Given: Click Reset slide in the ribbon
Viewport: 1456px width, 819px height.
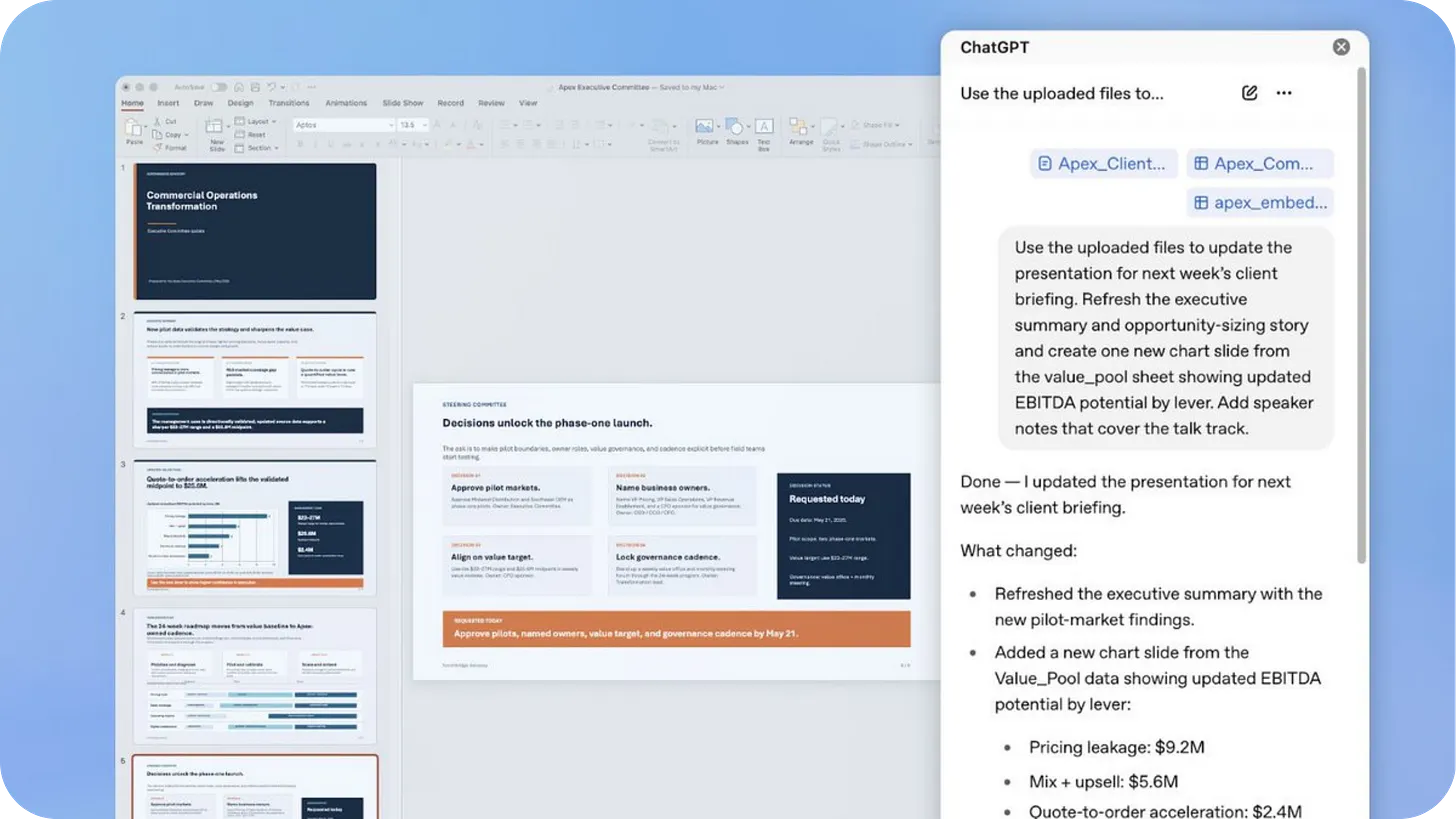Looking at the screenshot, I should click(249, 135).
